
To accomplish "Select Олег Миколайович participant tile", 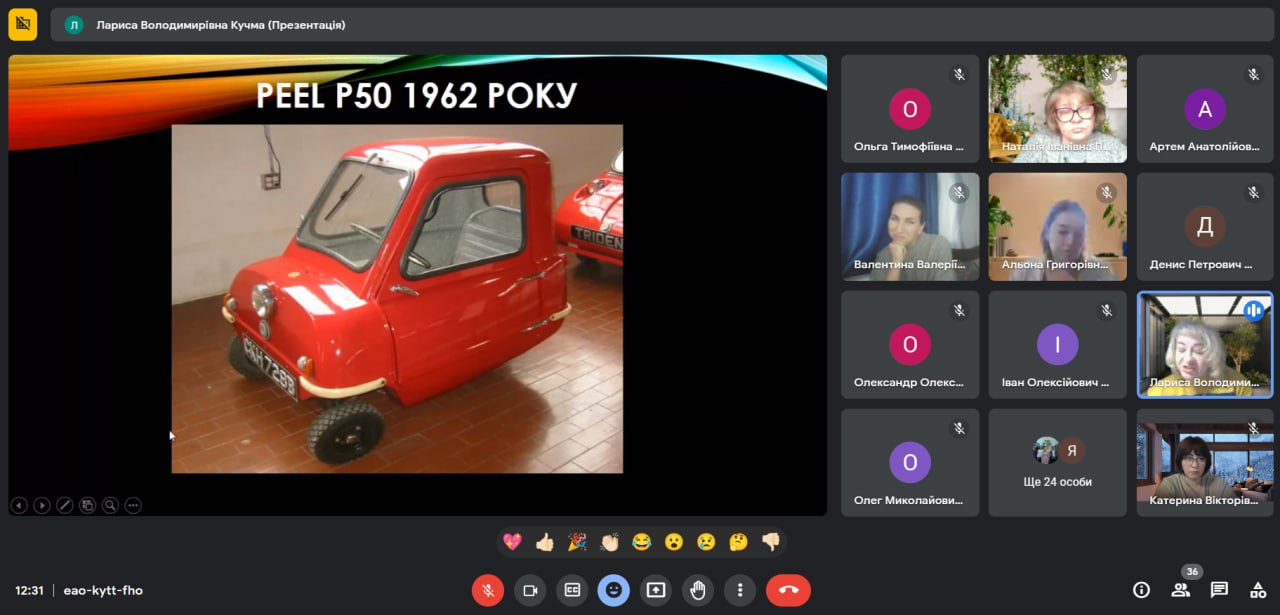I will 910,462.
